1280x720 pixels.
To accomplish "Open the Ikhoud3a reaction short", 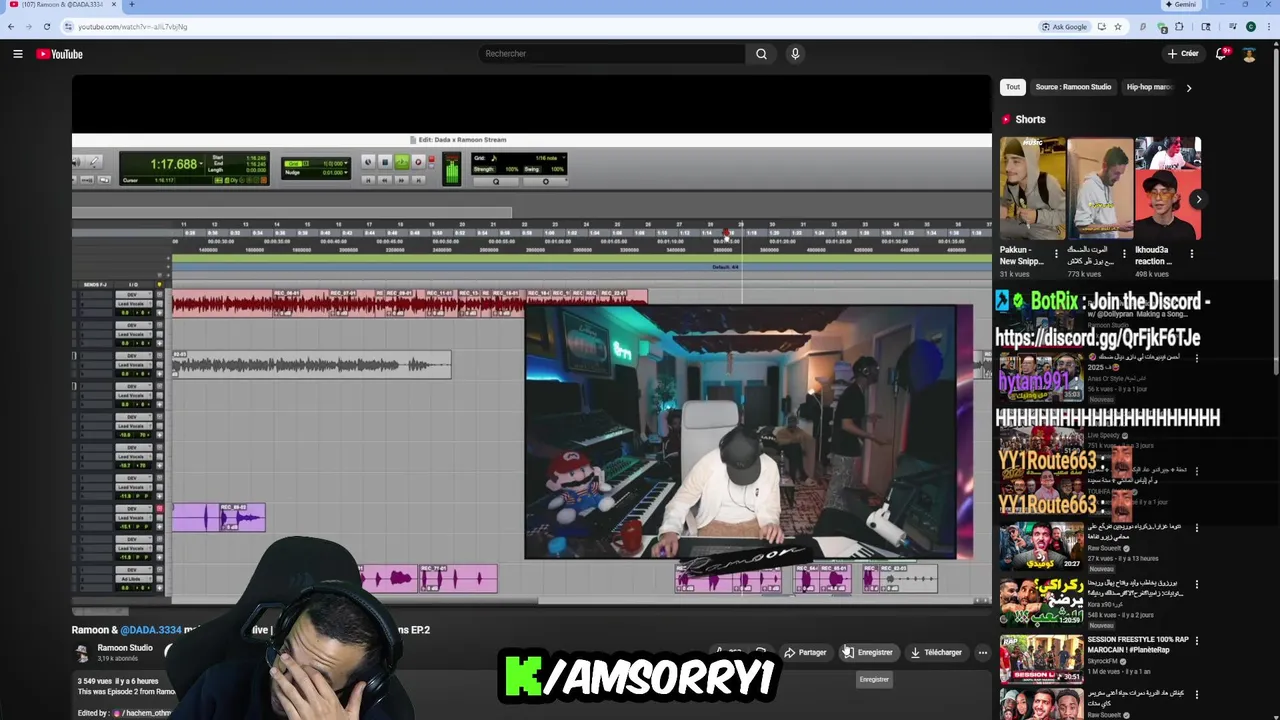I will click(x=1168, y=188).
